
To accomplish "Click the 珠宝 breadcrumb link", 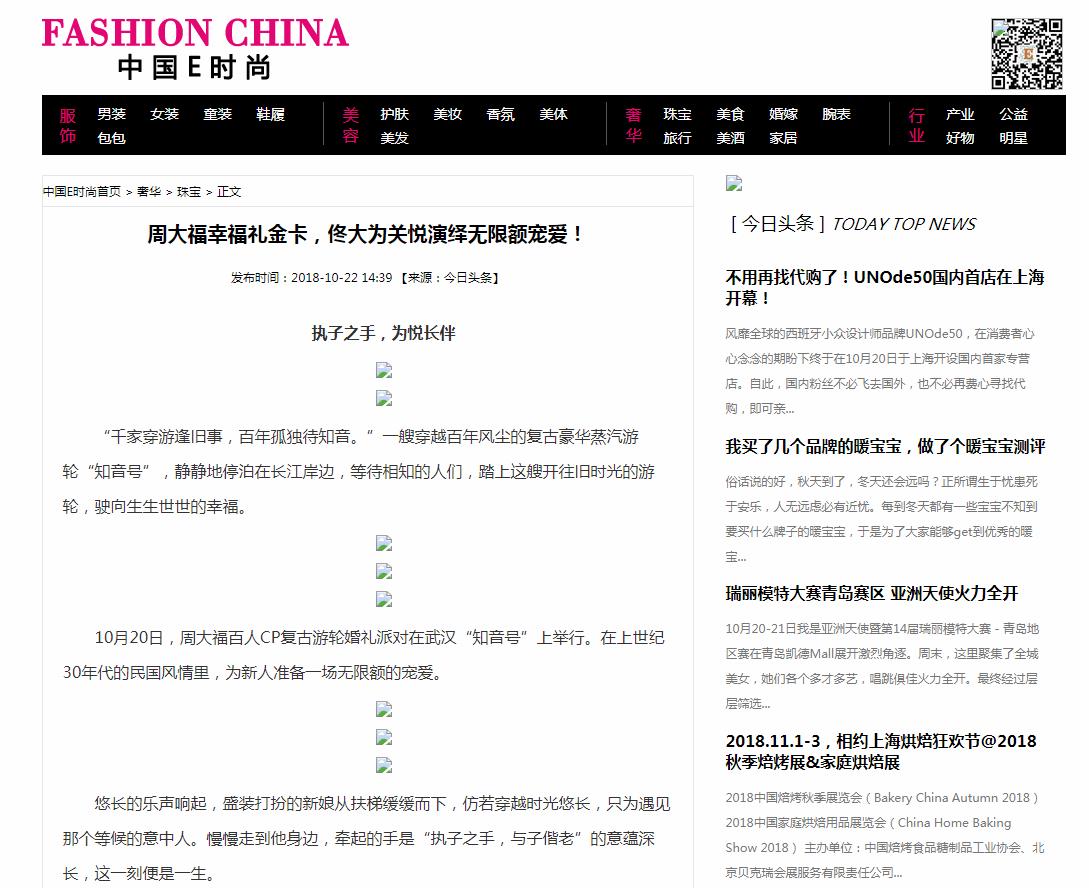I will tap(189, 192).
